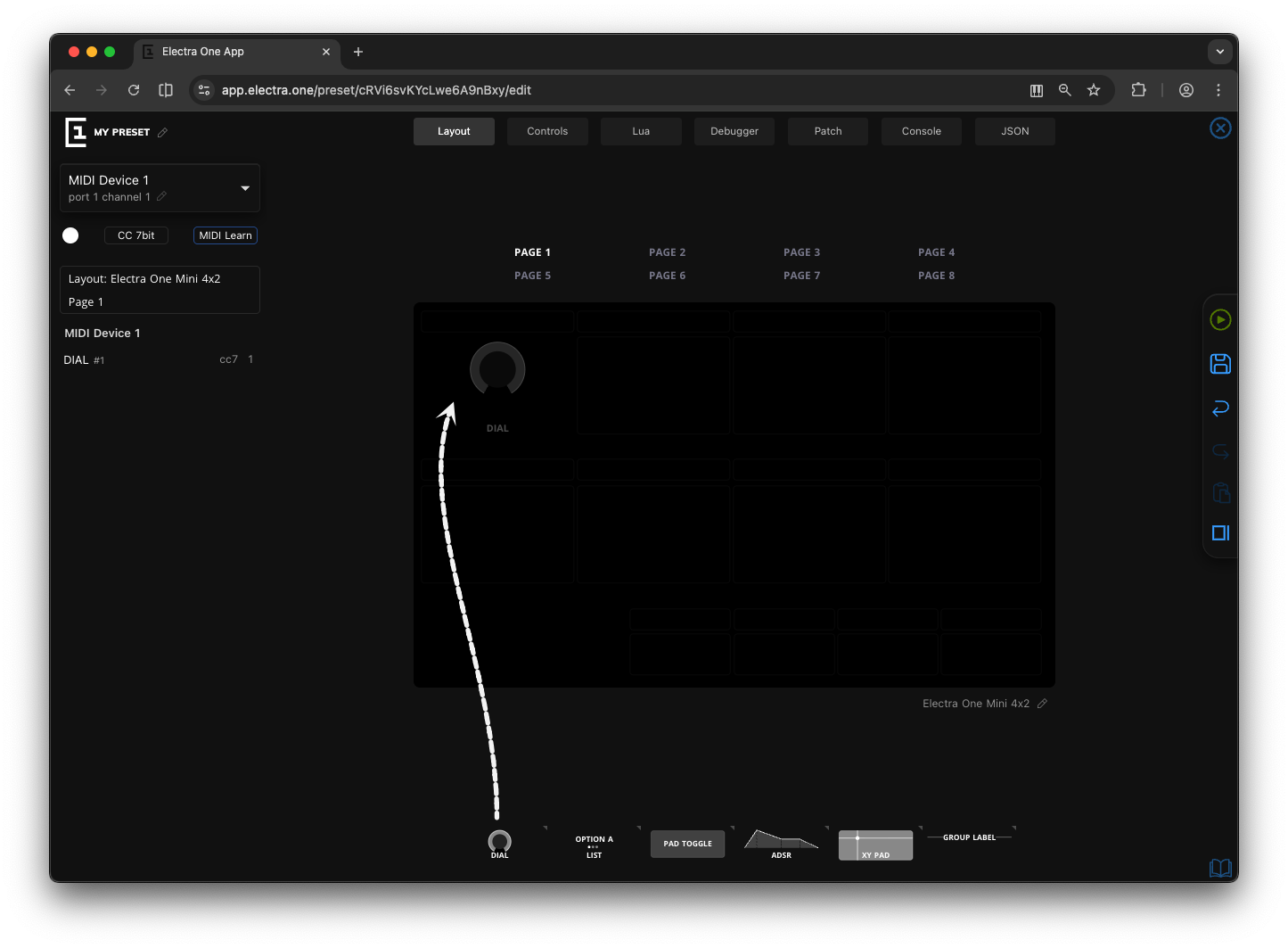Screen dimensions: 1288x948
Task: Enable MIDI Learn mode
Action: click(225, 235)
